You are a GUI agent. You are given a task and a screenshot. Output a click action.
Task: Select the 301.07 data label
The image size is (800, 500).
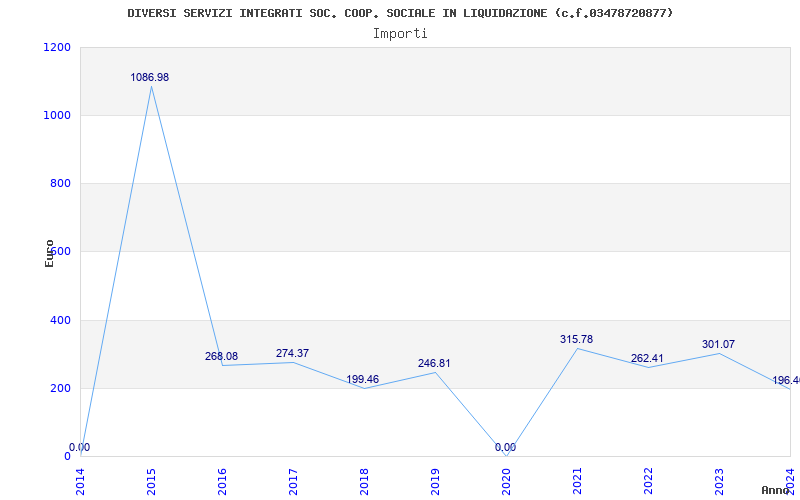pyautogui.click(x=718, y=345)
